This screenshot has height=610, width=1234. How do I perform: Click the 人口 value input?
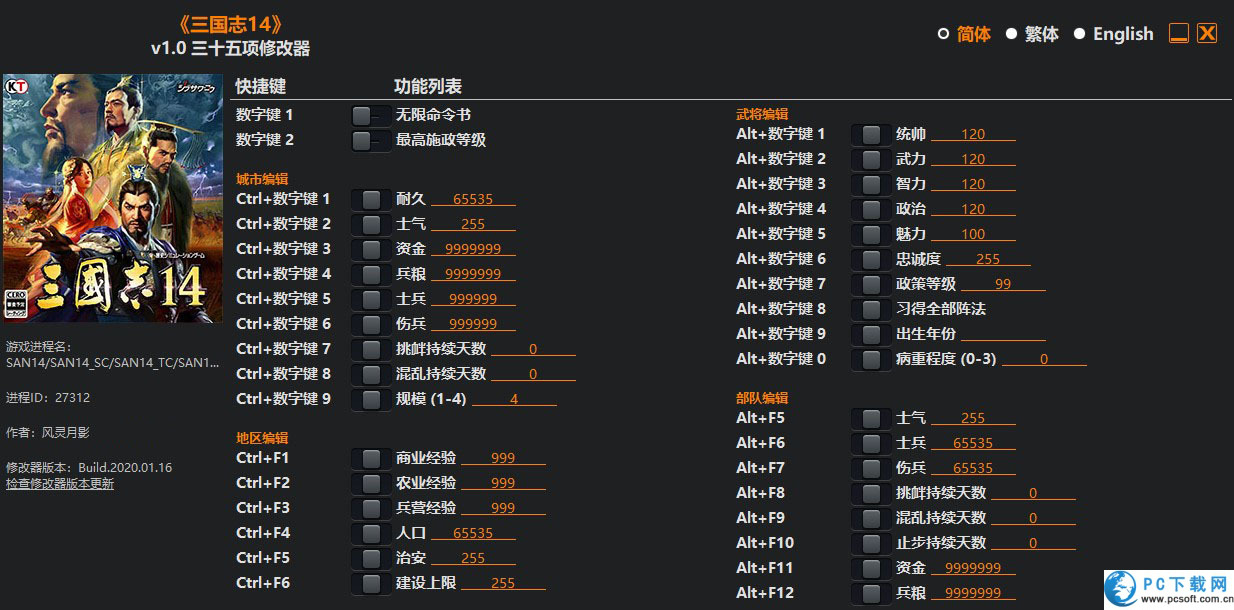tap(473, 533)
